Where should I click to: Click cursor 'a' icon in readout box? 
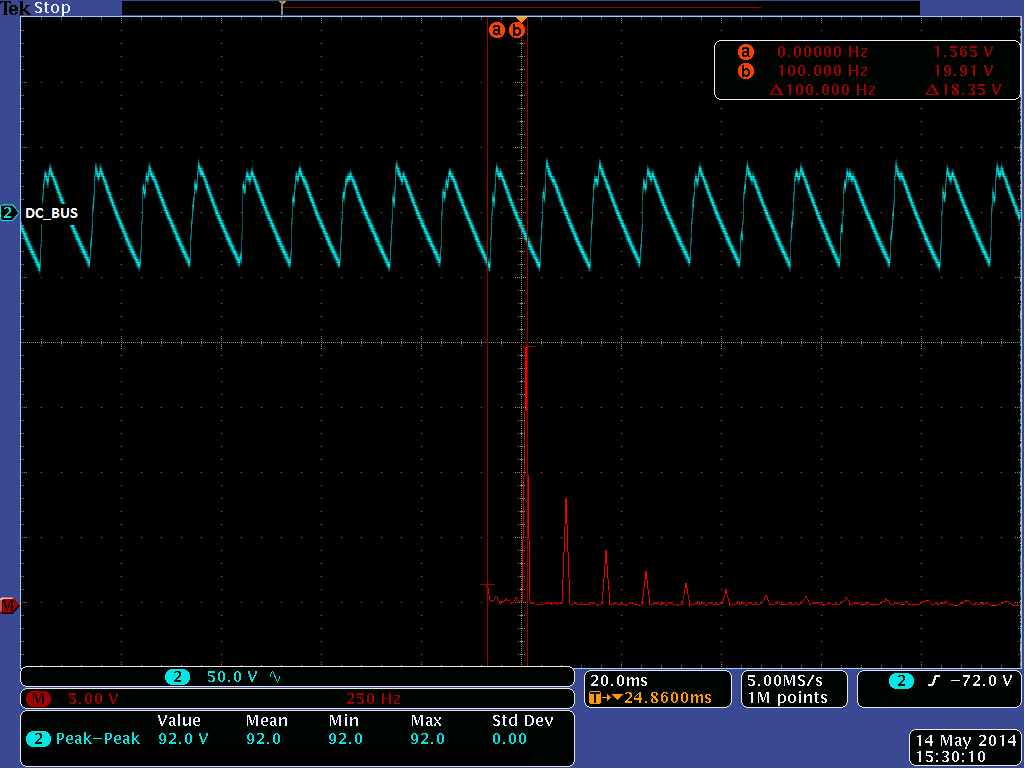click(745, 52)
